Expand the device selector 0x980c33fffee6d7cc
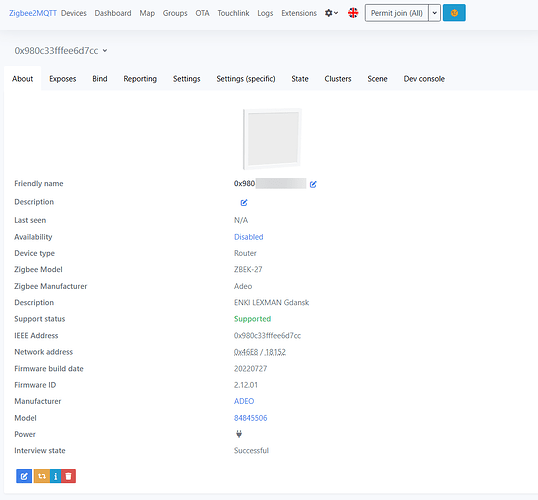The height and width of the screenshot is (500, 538). 61,51
